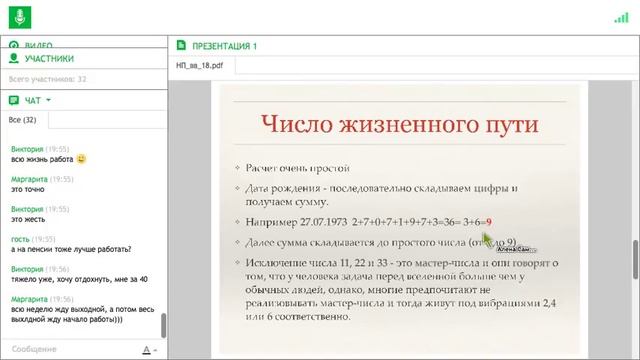Click the participants person icon
Image resolution: width=640 pixels, height=360 pixels.
click(14, 58)
